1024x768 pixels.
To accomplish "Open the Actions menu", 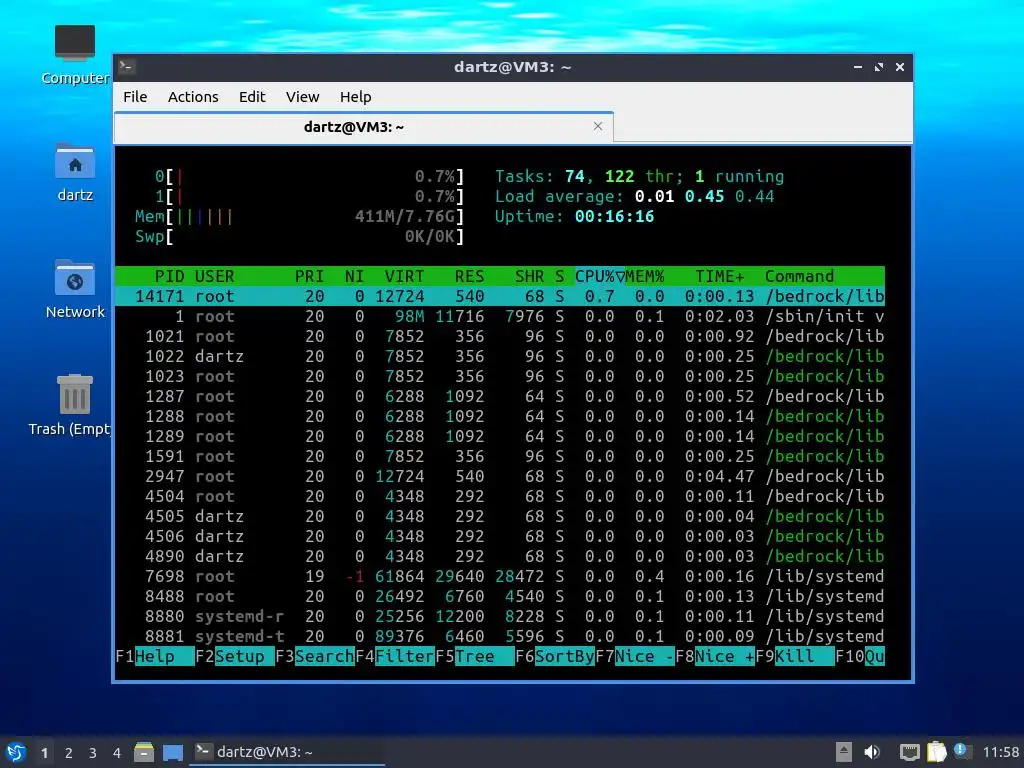I will tap(193, 97).
